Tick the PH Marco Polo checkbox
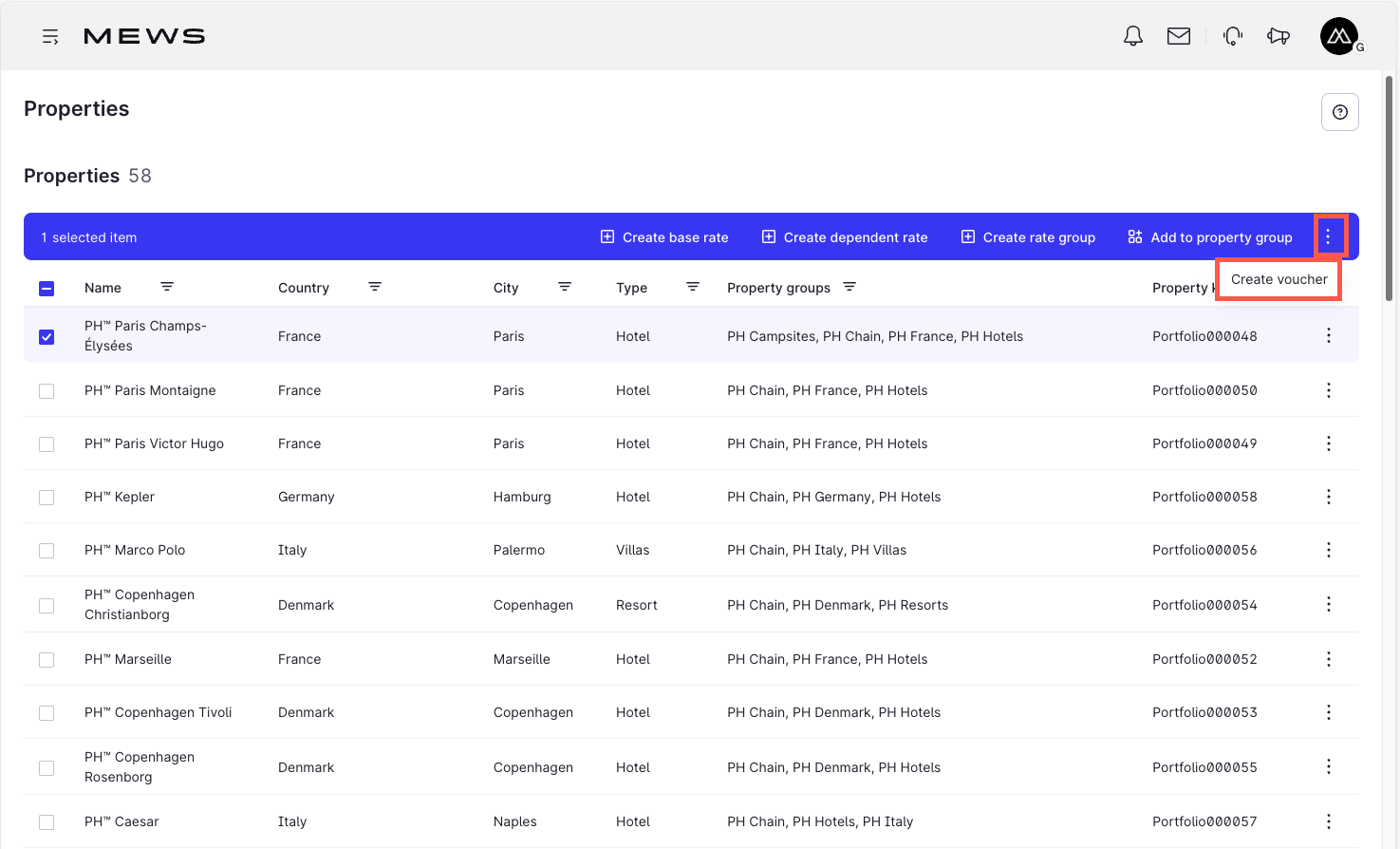Image resolution: width=1400 pixels, height=849 pixels. pyautogui.click(x=47, y=551)
